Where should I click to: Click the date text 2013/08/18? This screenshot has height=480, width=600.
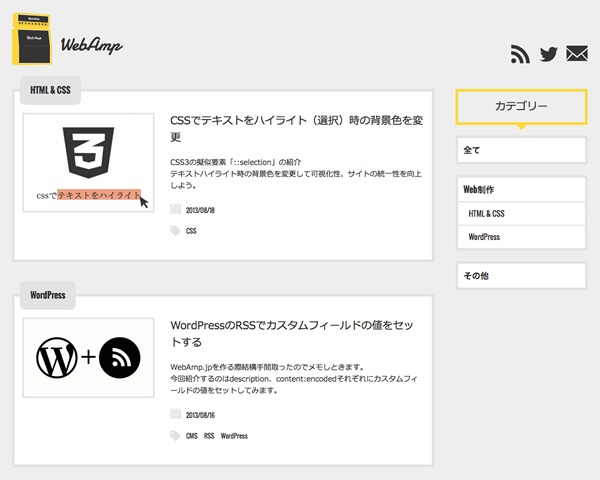pyautogui.click(x=200, y=210)
